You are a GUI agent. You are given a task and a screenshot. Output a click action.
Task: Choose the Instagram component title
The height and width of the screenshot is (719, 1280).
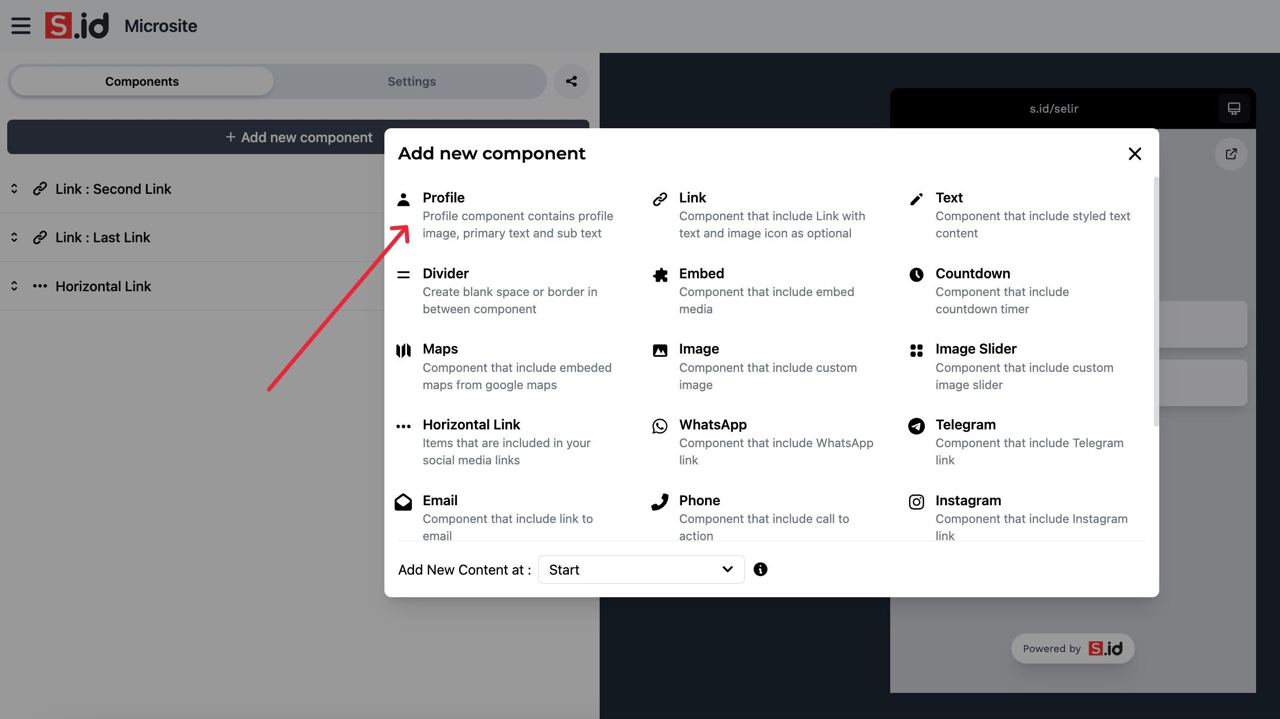[968, 501]
